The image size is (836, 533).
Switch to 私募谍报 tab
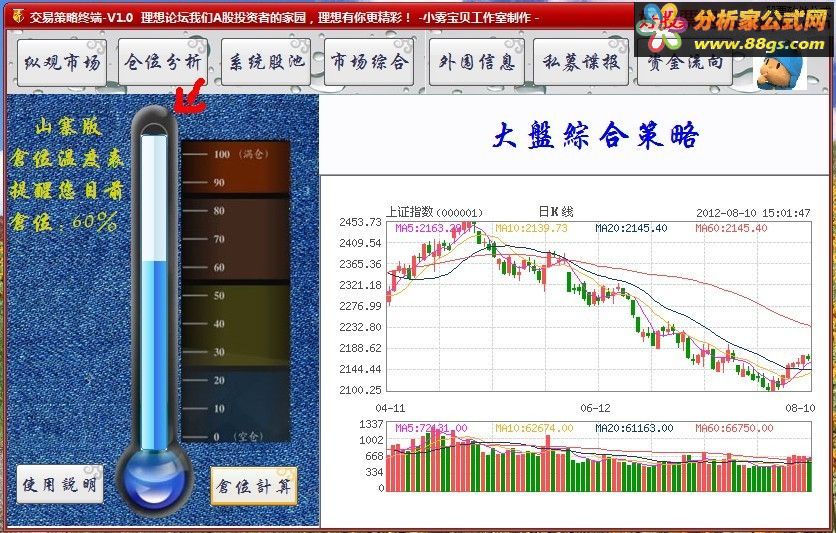tap(581, 62)
